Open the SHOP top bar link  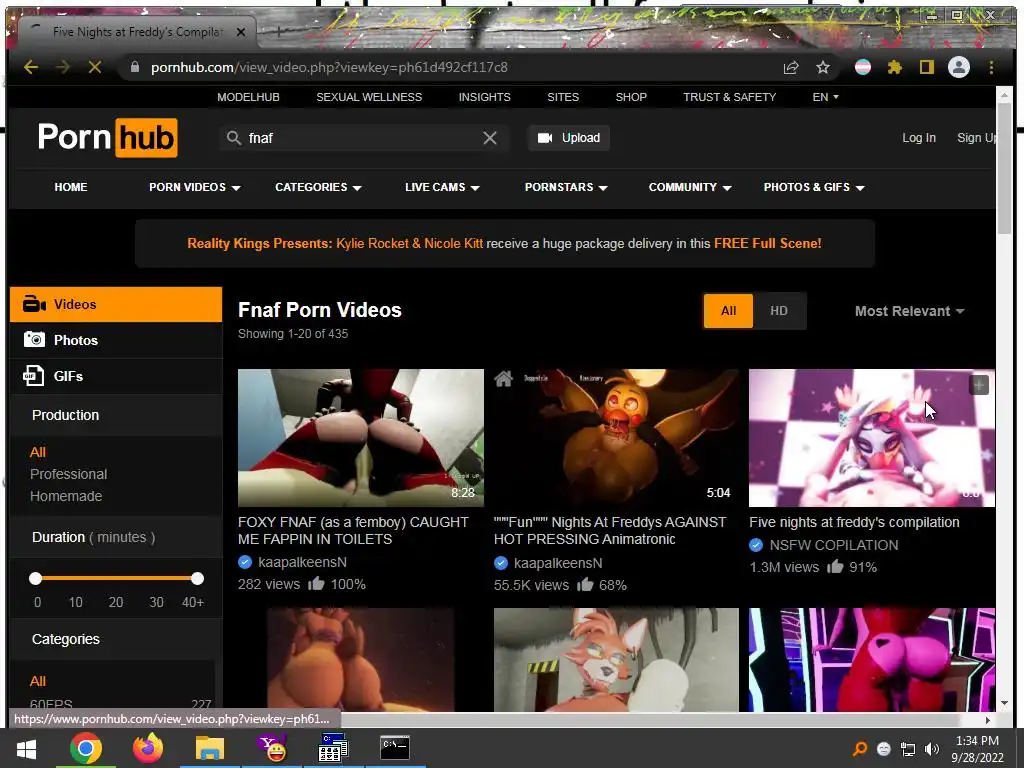[x=631, y=97]
